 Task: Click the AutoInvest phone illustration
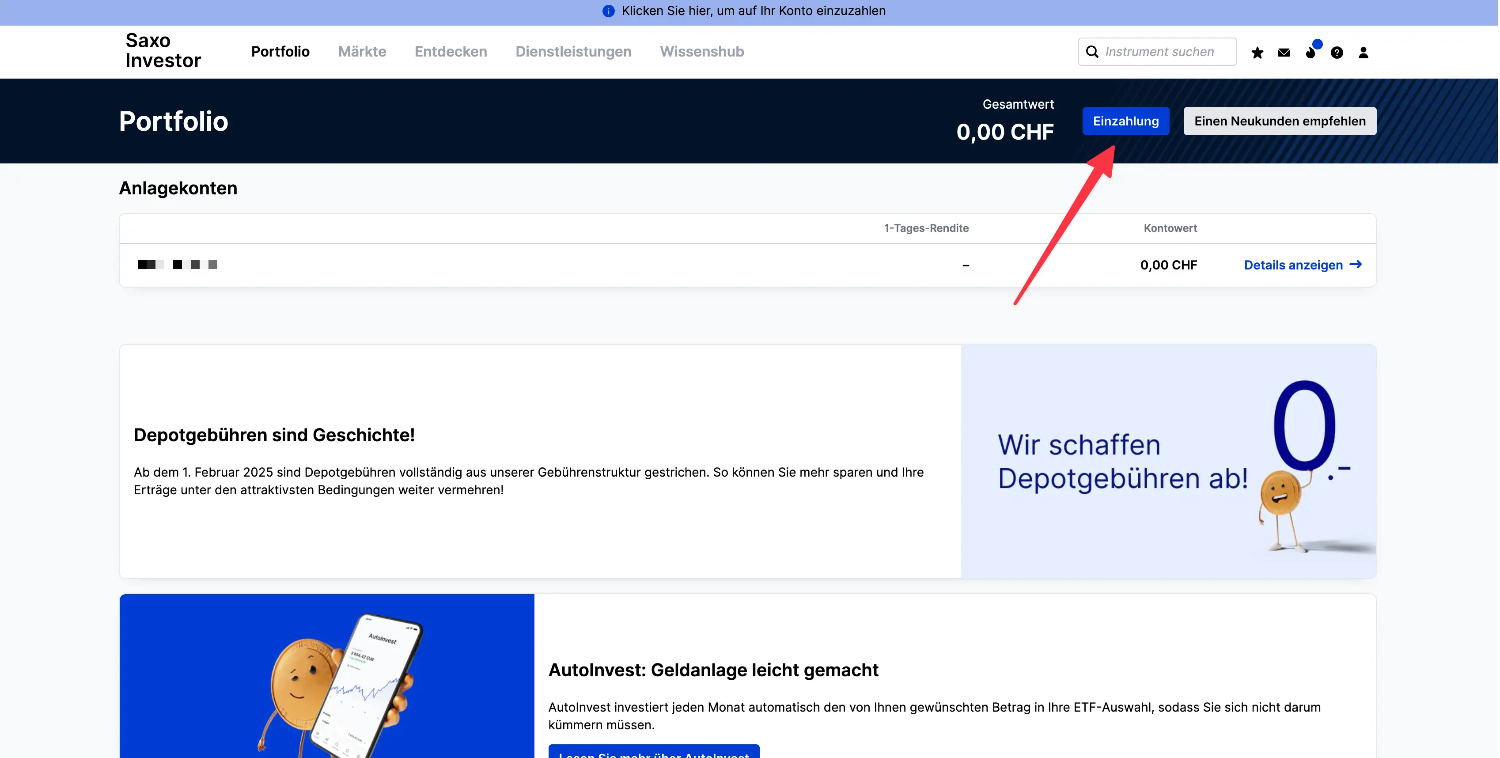[327, 676]
